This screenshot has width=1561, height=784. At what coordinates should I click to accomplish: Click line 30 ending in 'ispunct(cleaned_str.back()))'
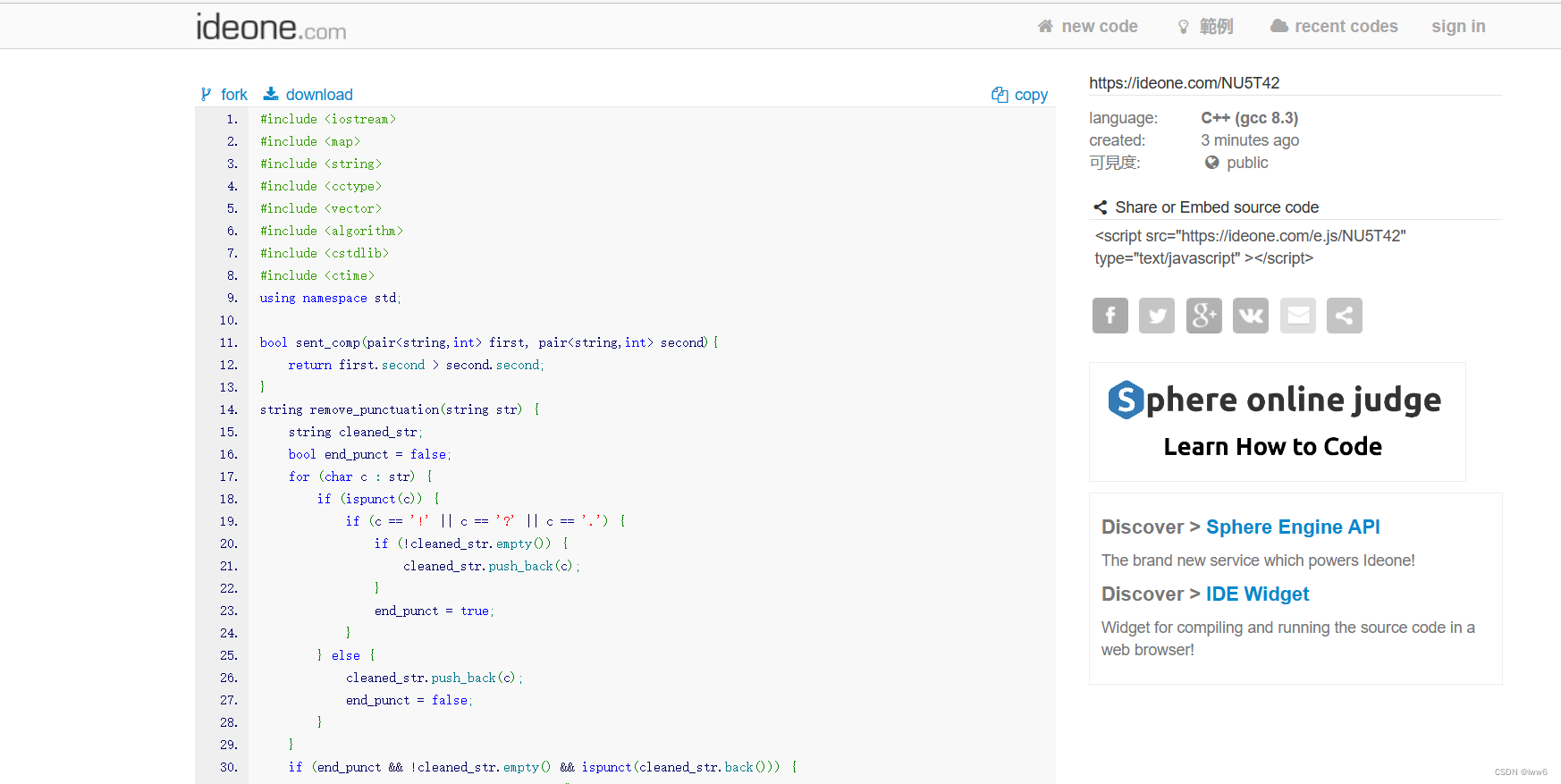tap(542, 767)
